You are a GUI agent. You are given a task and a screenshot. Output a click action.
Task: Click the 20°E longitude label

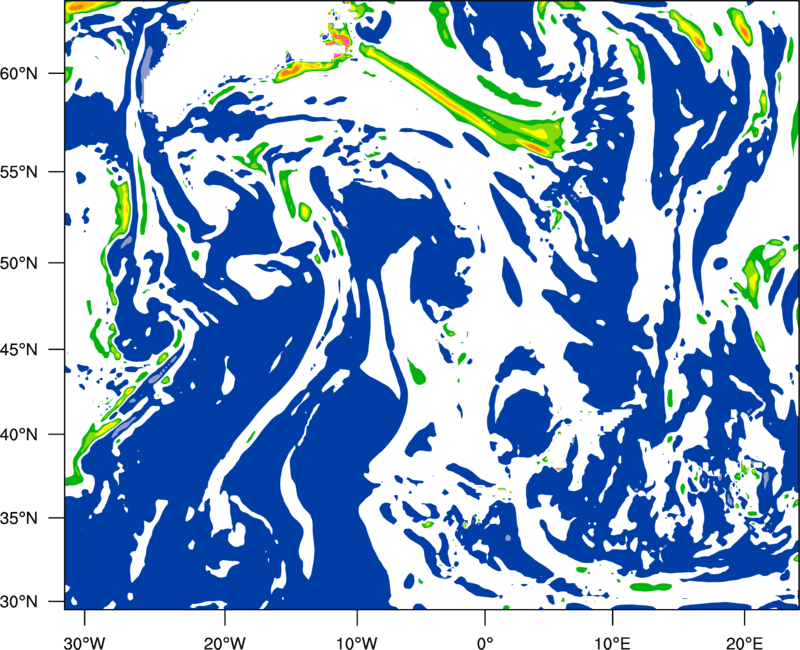coord(744,643)
